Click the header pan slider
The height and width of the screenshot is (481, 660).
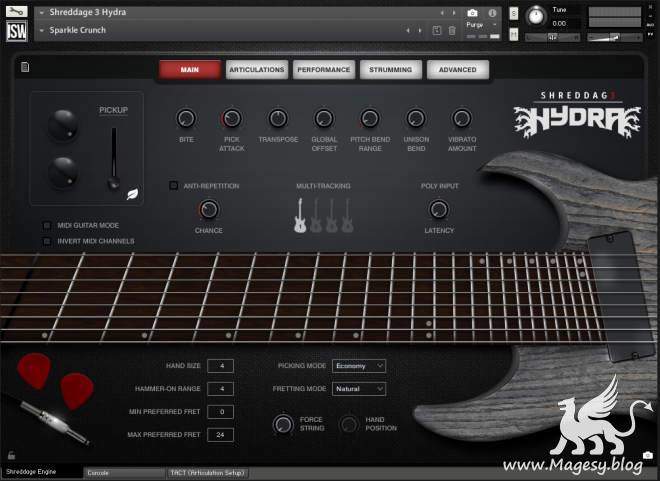(552, 38)
